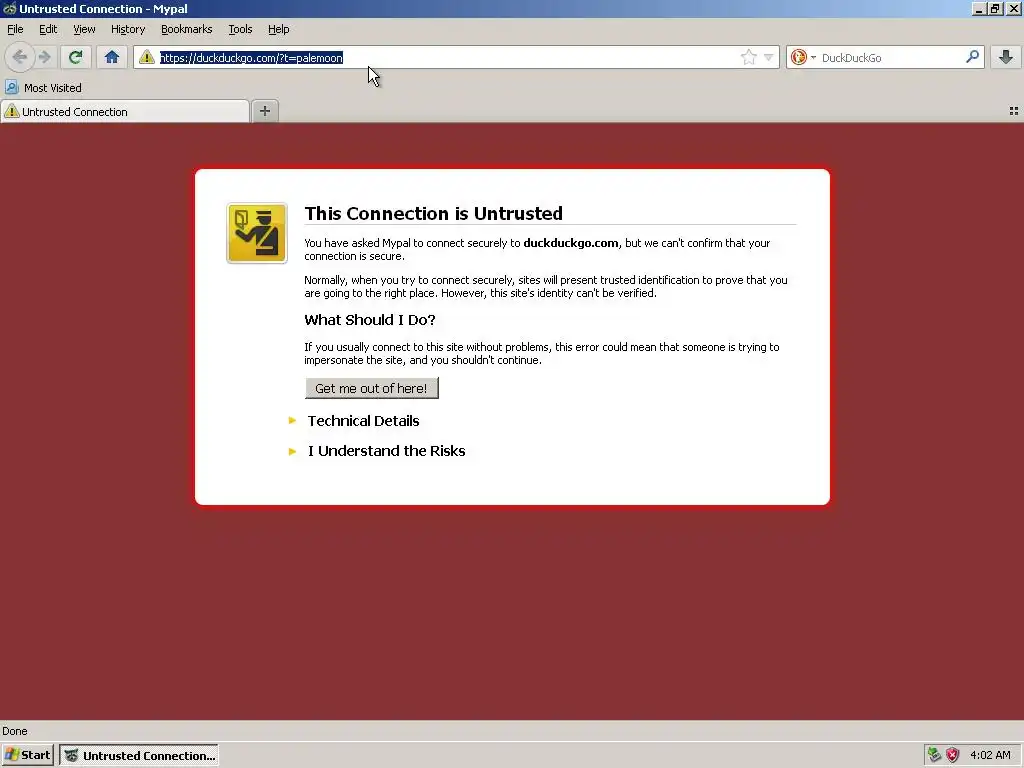Open the Bookmarks menu
The height and width of the screenshot is (768, 1024).
click(x=186, y=29)
